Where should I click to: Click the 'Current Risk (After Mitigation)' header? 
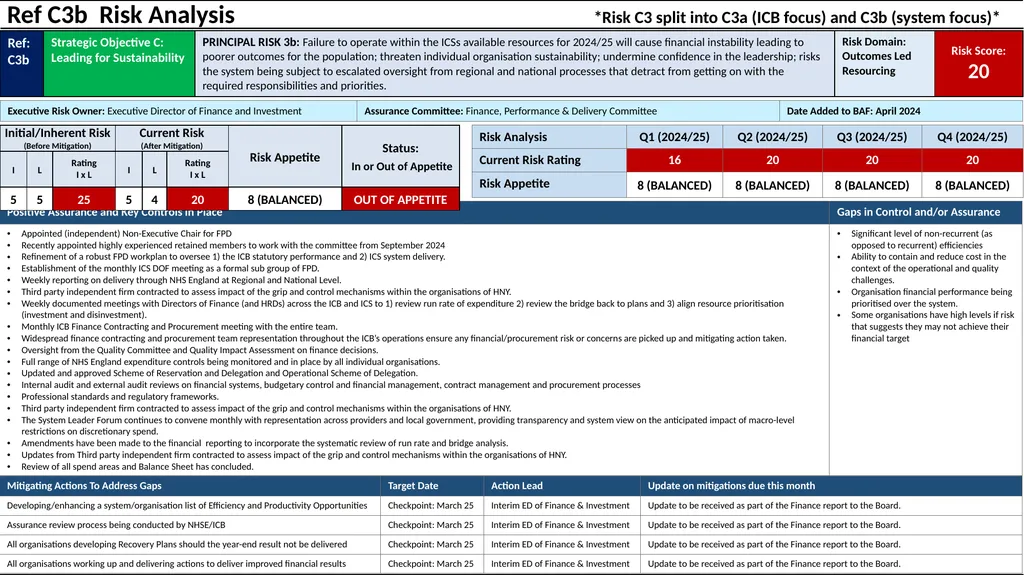(x=172, y=138)
